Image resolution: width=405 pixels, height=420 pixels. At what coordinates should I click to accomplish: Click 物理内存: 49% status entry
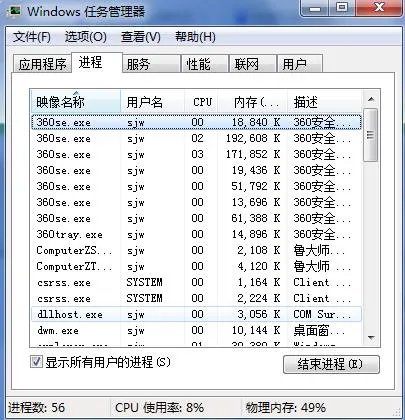click(286, 407)
